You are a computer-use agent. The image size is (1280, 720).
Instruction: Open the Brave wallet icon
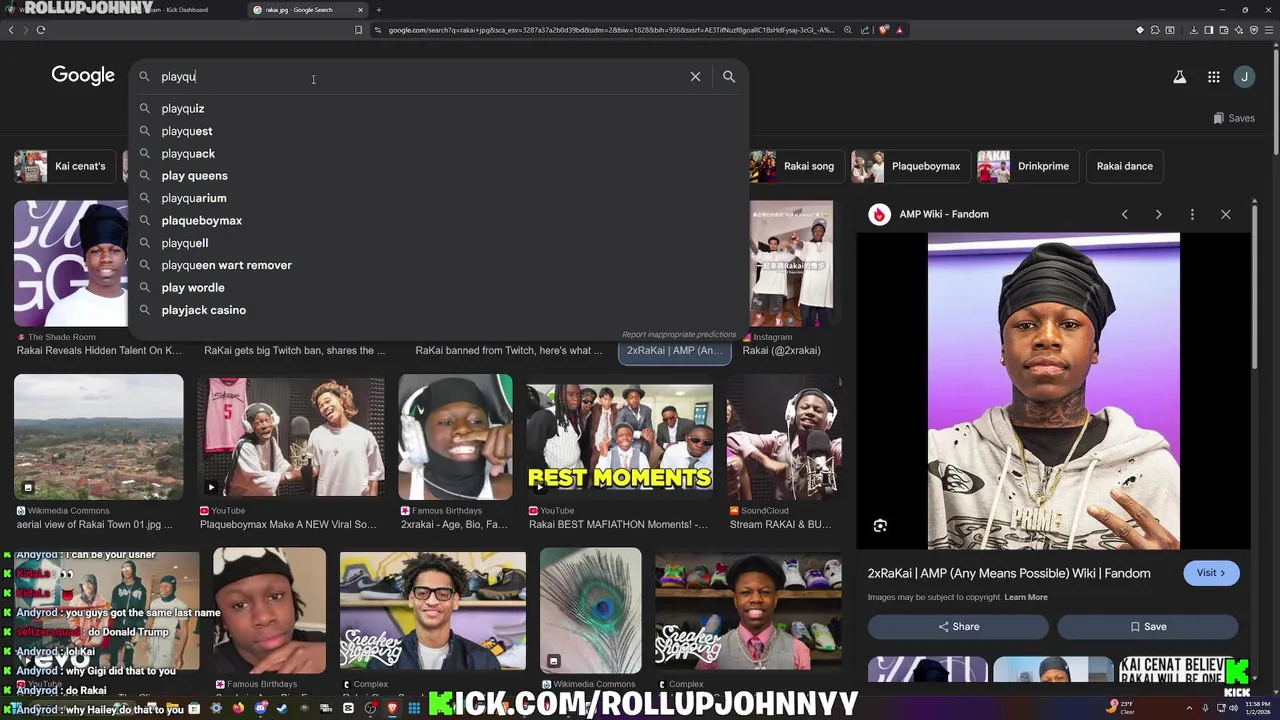tap(1223, 30)
